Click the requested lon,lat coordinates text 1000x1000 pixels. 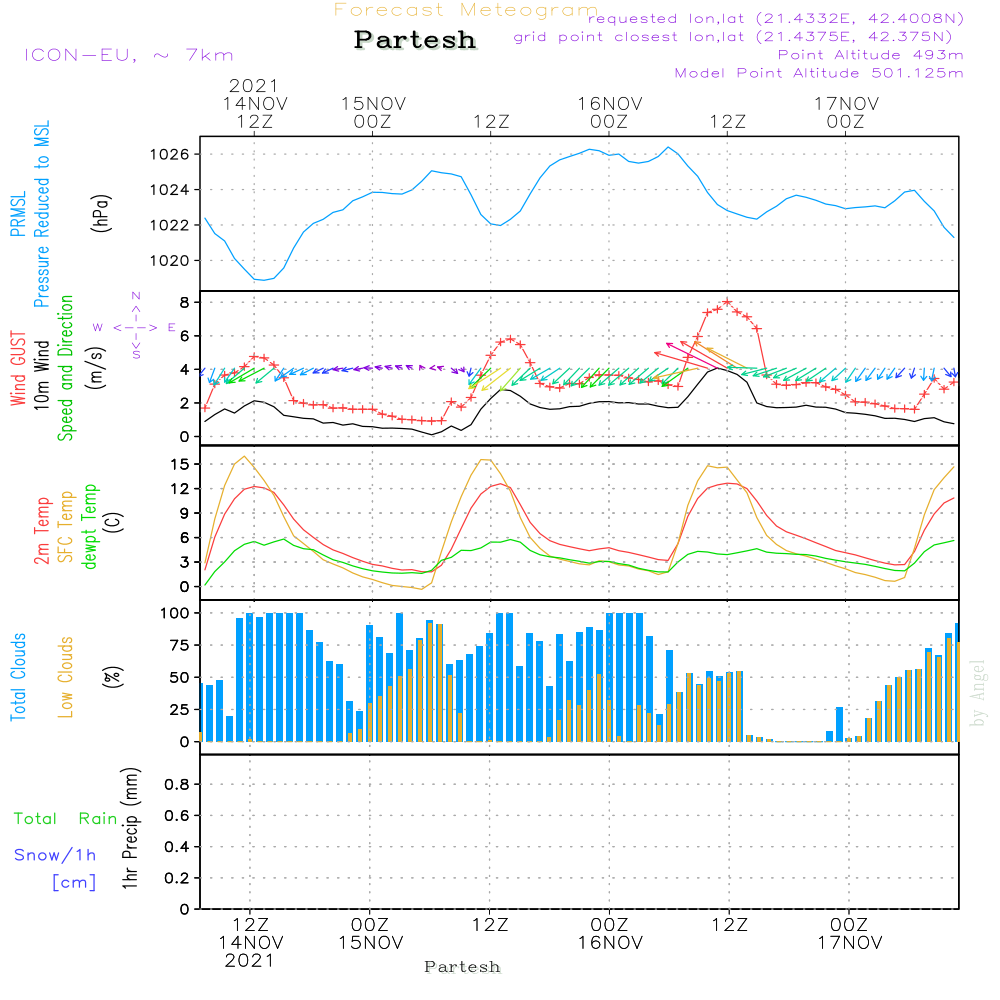[x=776, y=19]
